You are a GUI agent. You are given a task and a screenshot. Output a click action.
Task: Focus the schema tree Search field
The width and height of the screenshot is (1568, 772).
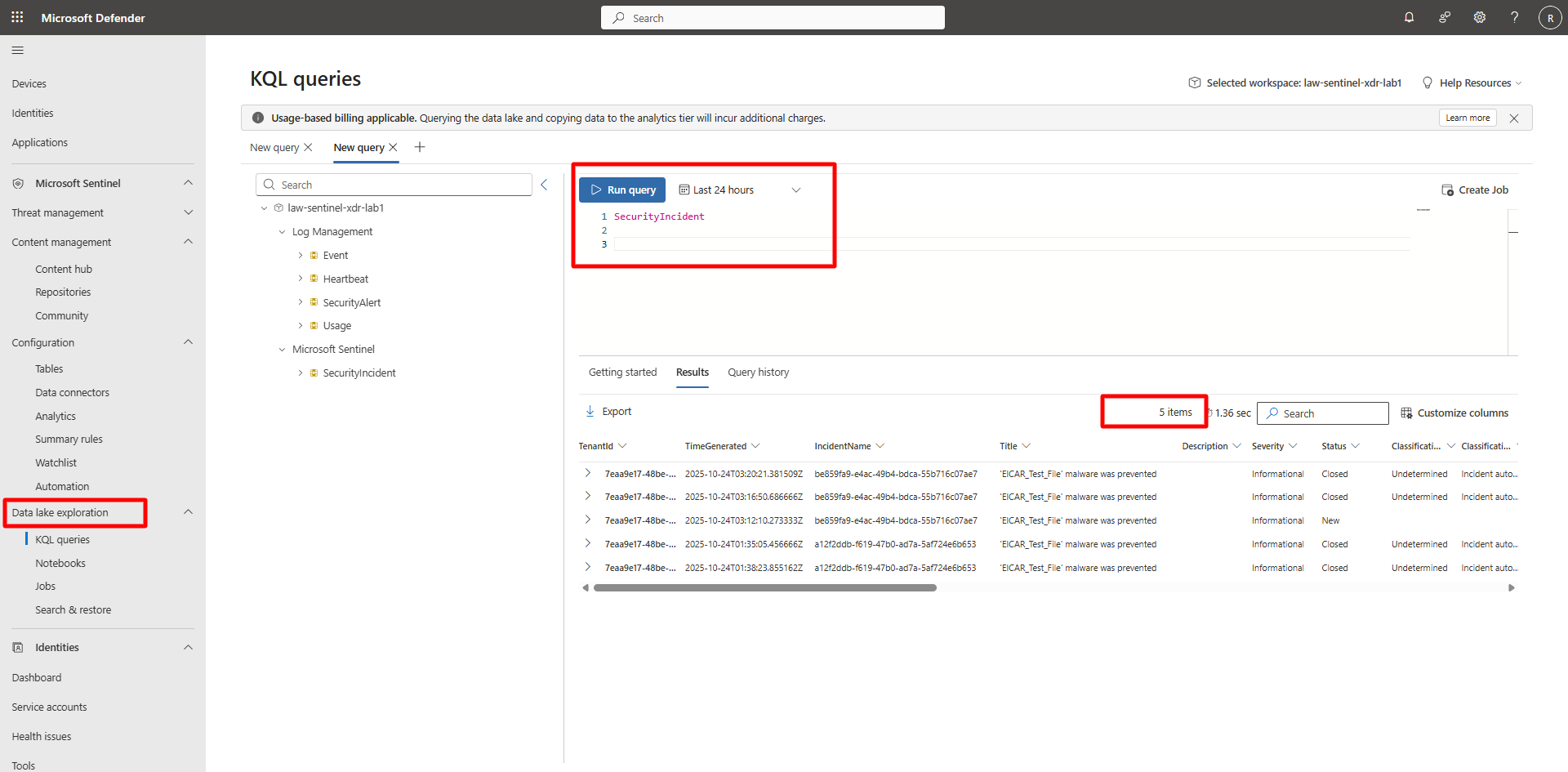point(394,185)
